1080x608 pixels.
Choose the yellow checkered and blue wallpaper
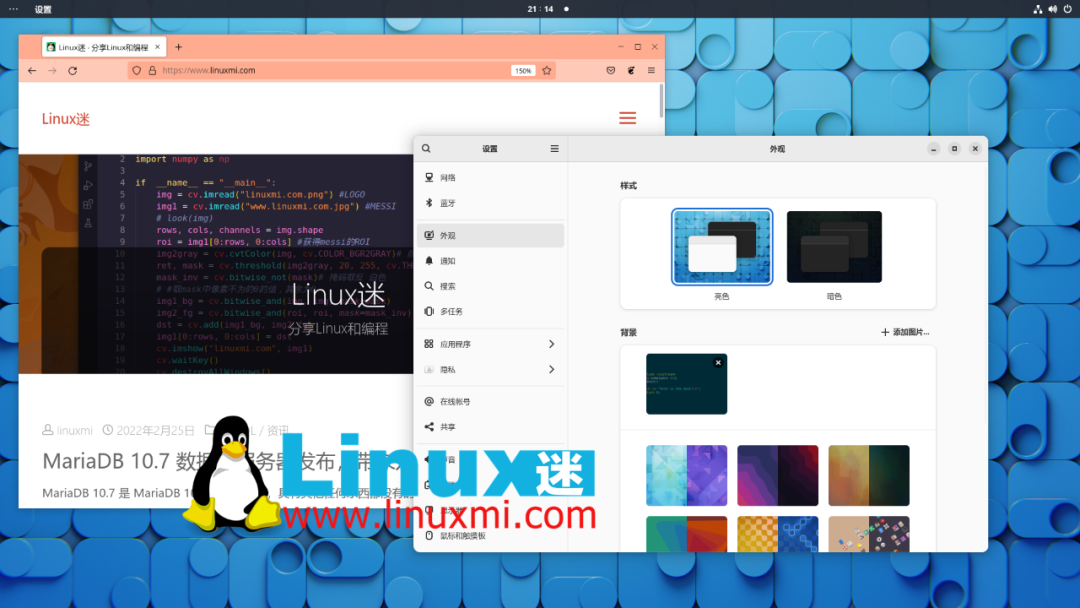pyautogui.click(x=778, y=534)
